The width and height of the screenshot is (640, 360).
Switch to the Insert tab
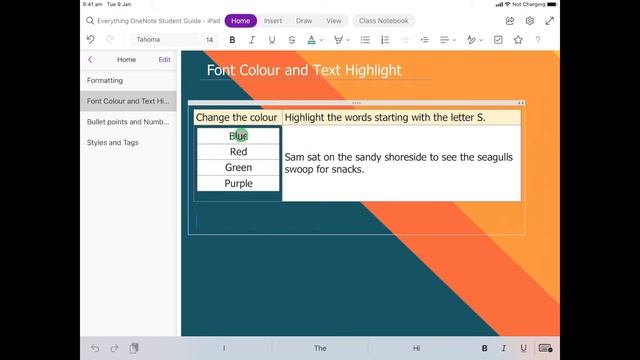click(273, 21)
